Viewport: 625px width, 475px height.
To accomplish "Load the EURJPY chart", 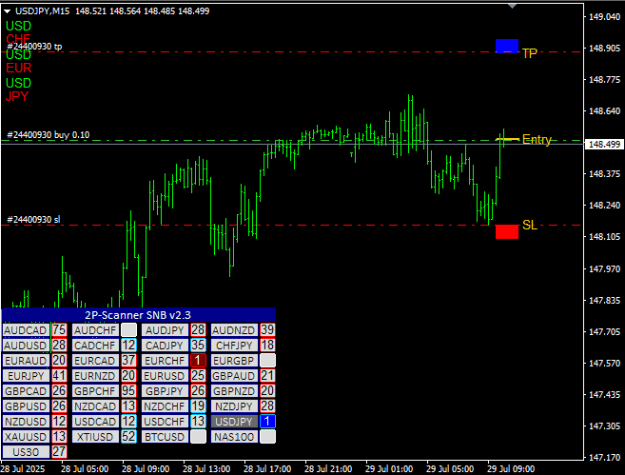I will 26,375.
